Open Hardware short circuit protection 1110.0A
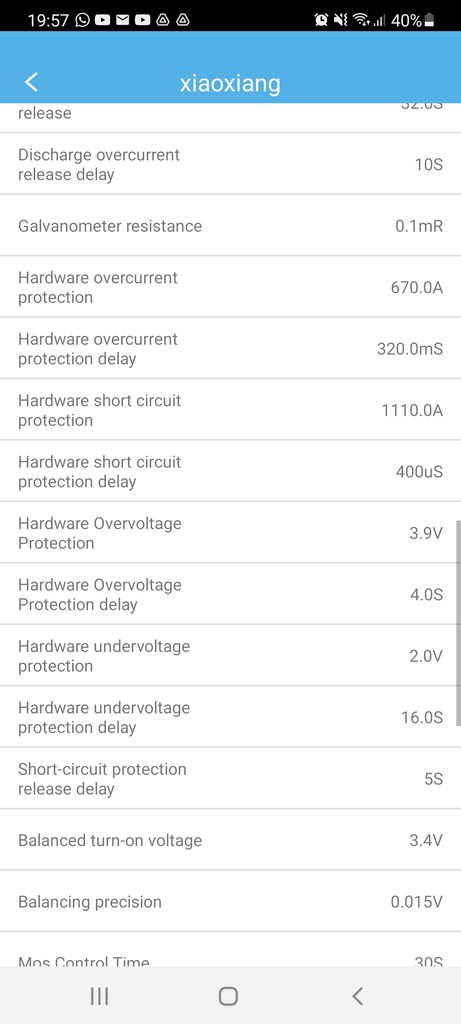 click(230, 410)
